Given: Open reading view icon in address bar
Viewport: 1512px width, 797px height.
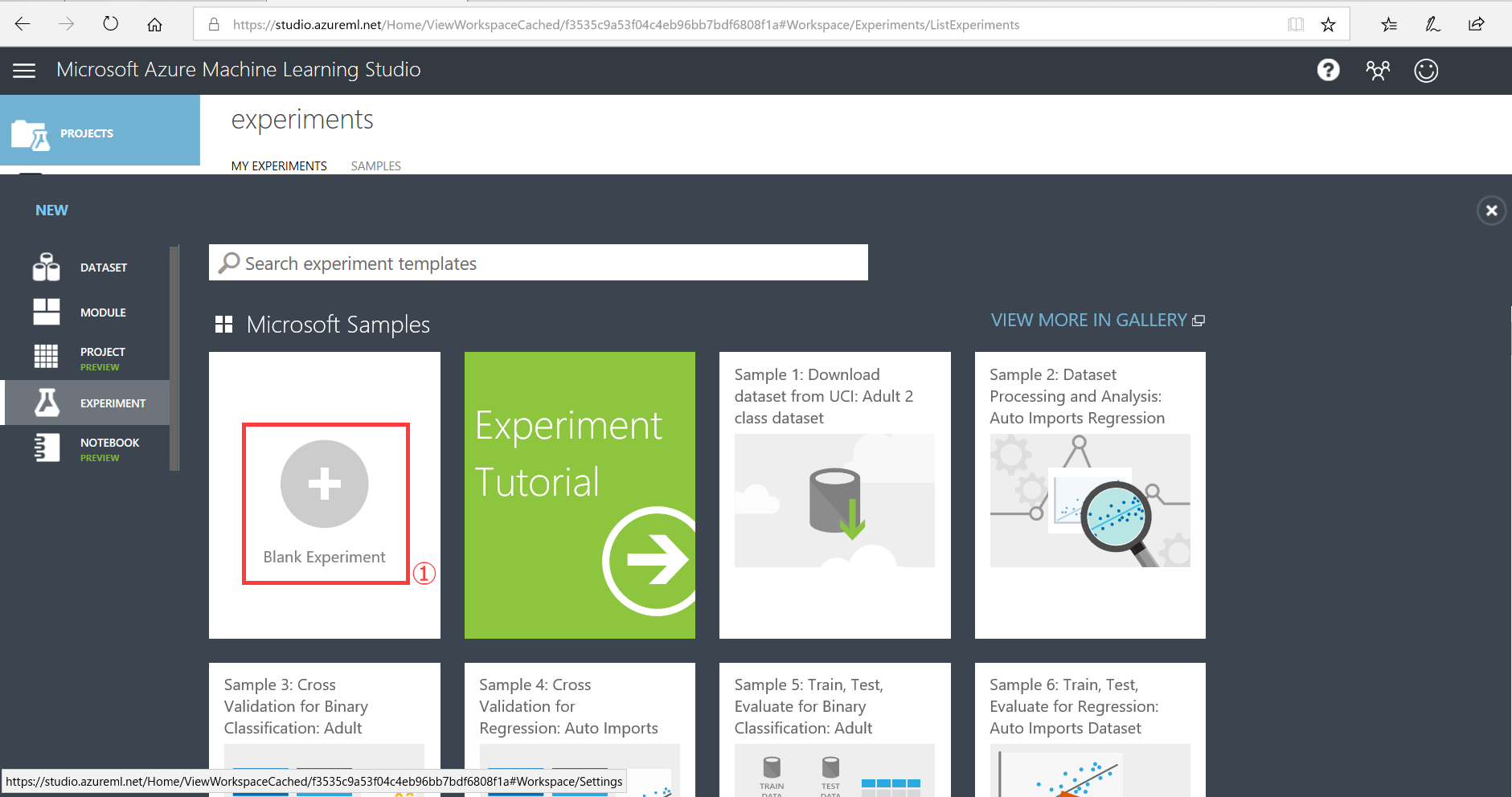Looking at the screenshot, I should [x=1295, y=24].
